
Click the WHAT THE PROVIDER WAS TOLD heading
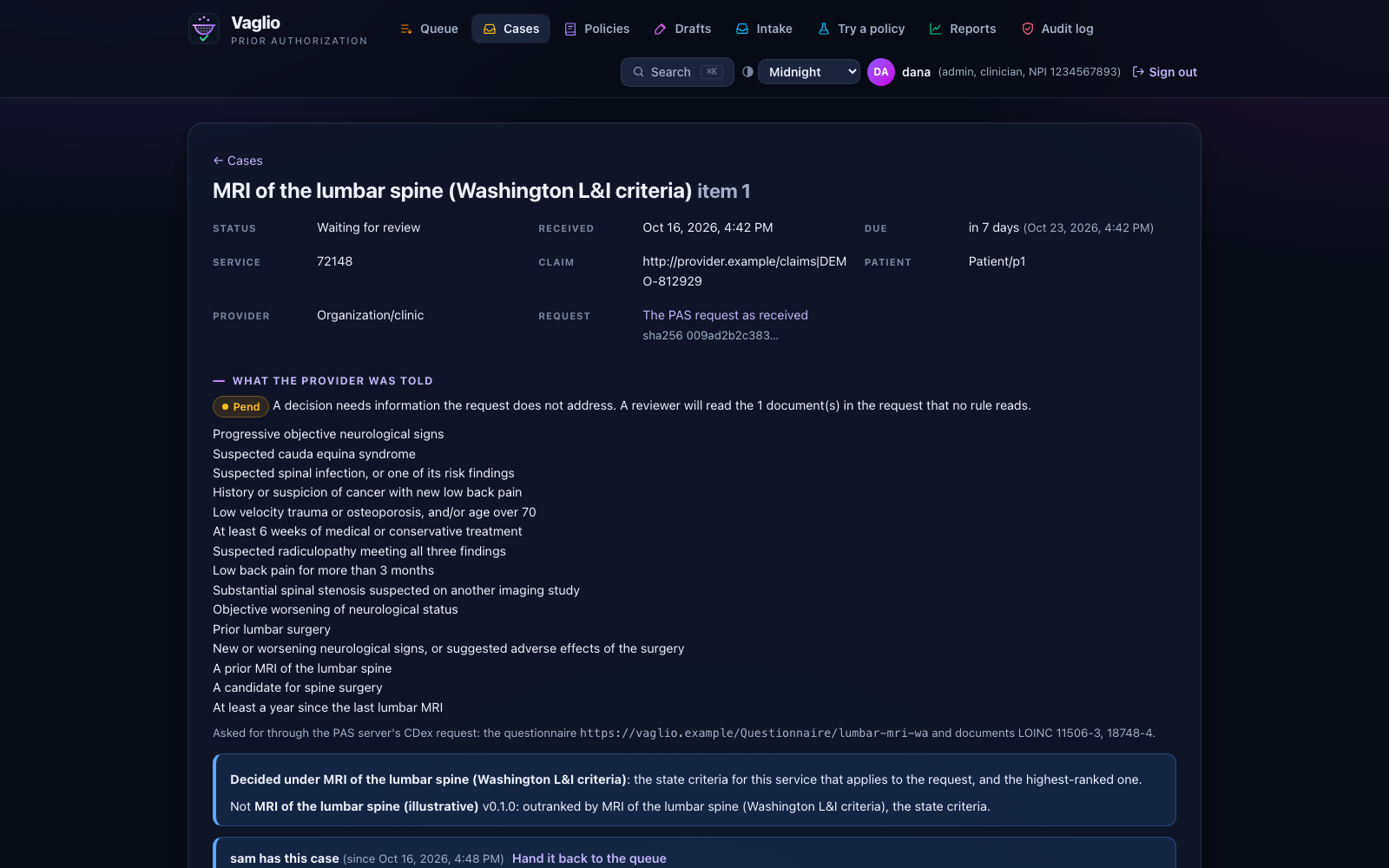click(x=332, y=381)
